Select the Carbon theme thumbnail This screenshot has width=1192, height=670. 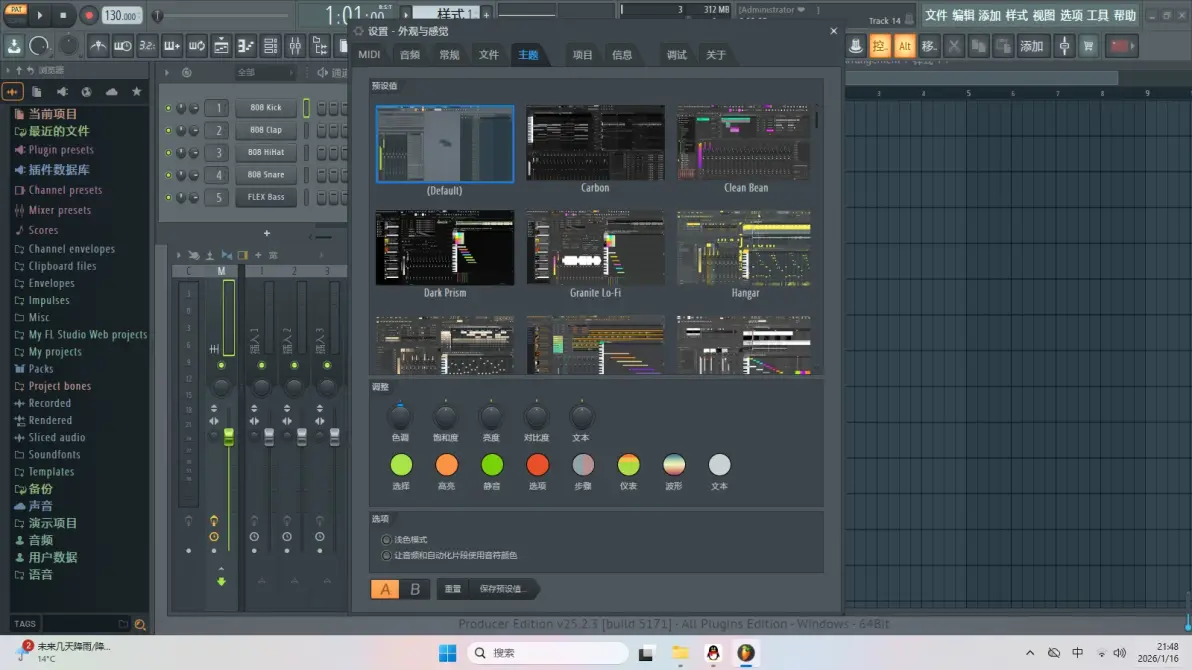(595, 142)
